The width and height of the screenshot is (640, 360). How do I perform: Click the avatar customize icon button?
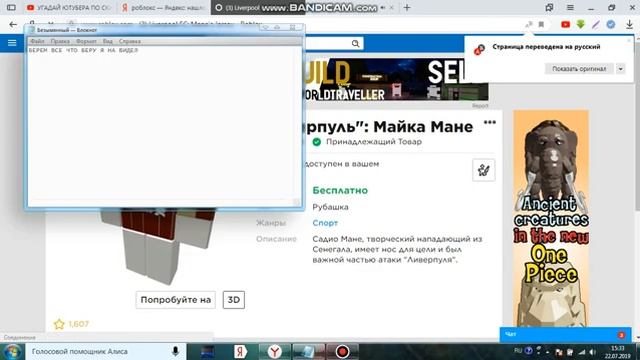point(484,170)
